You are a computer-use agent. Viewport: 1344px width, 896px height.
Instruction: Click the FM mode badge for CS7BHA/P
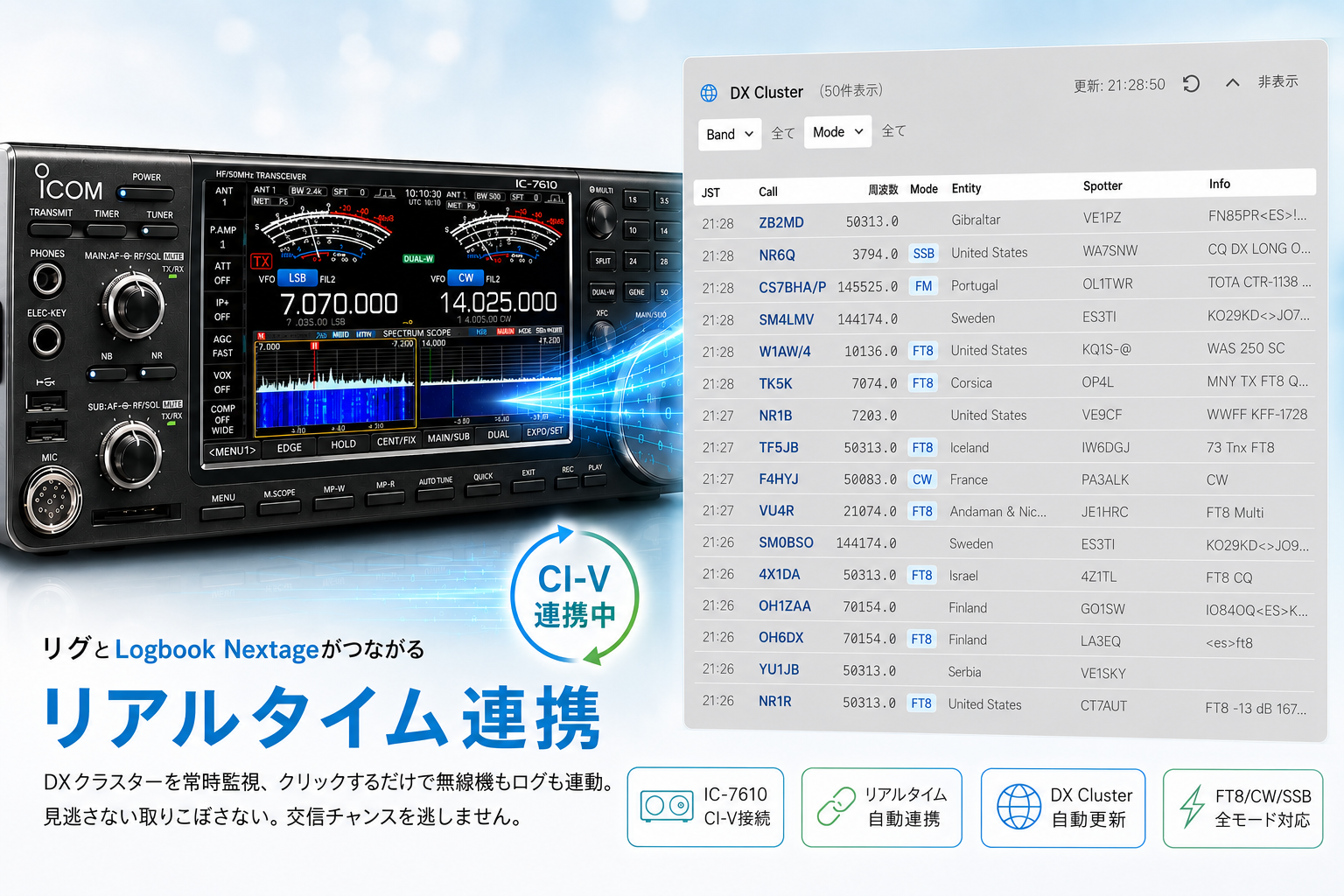click(x=923, y=286)
